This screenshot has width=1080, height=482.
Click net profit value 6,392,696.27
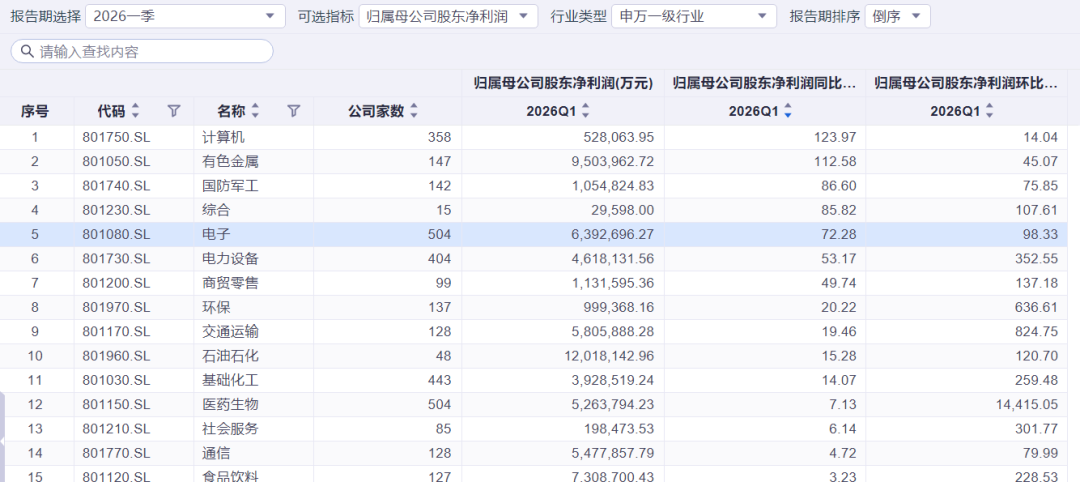pos(612,235)
